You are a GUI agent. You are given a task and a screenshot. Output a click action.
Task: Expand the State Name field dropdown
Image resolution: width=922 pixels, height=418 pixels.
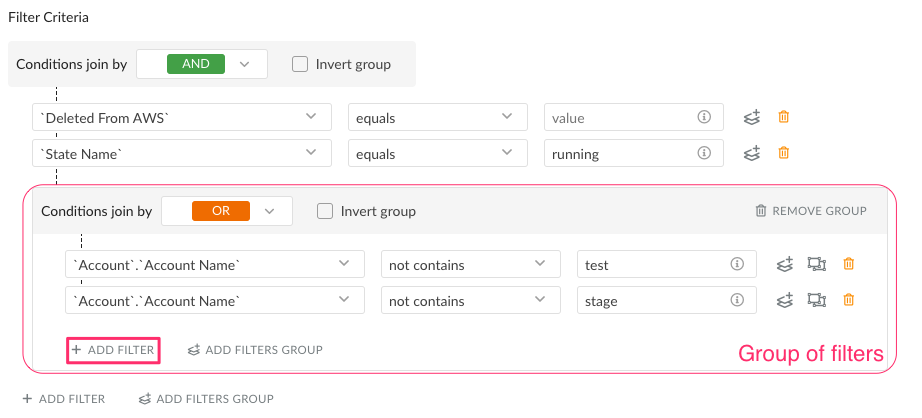pyautogui.click(x=182, y=153)
